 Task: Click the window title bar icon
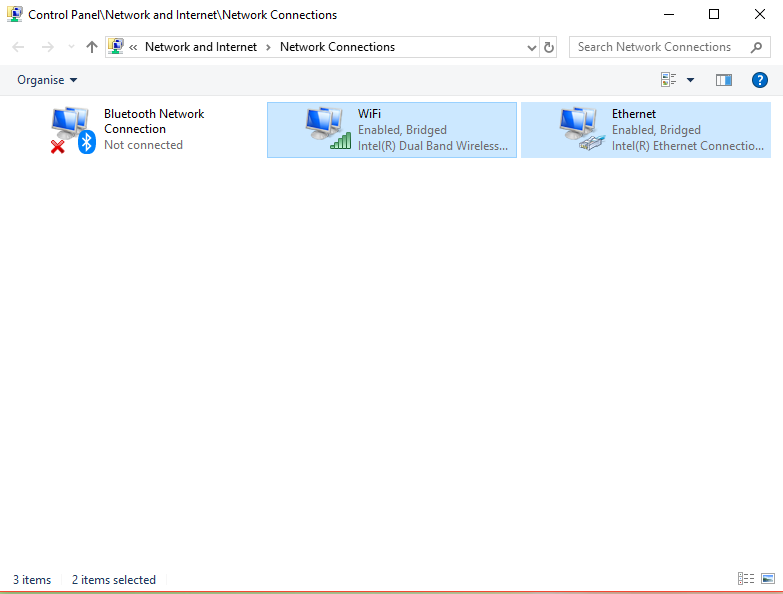(14, 14)
